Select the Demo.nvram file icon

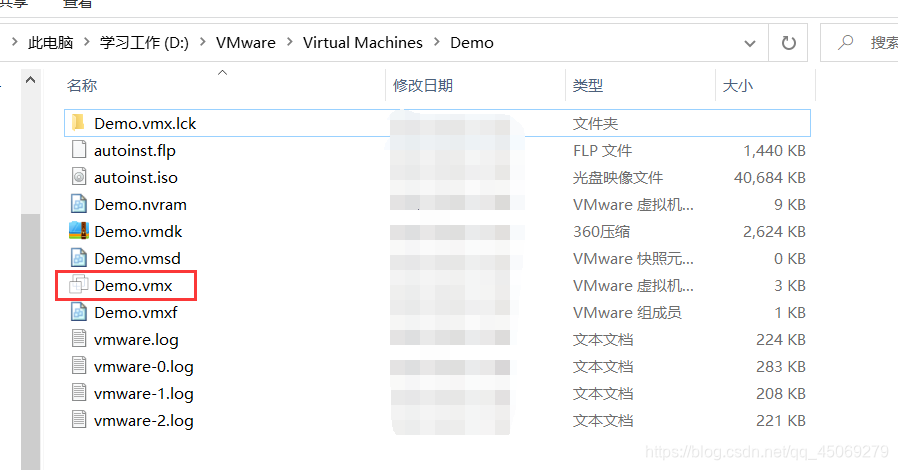(x=78, y=204)
